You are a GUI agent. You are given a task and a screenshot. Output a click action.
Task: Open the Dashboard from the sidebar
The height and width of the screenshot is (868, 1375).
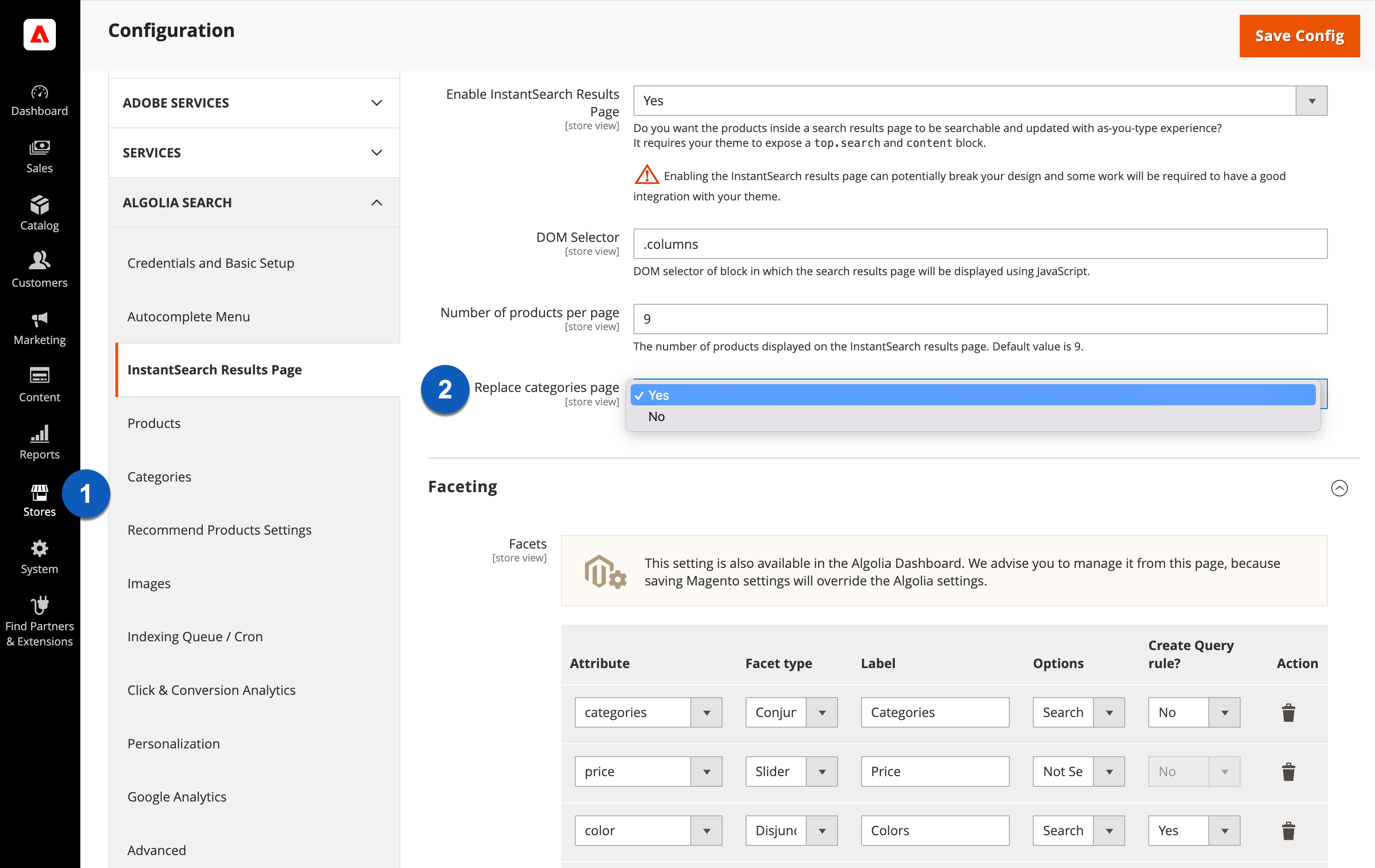click(x=39, y=99)
